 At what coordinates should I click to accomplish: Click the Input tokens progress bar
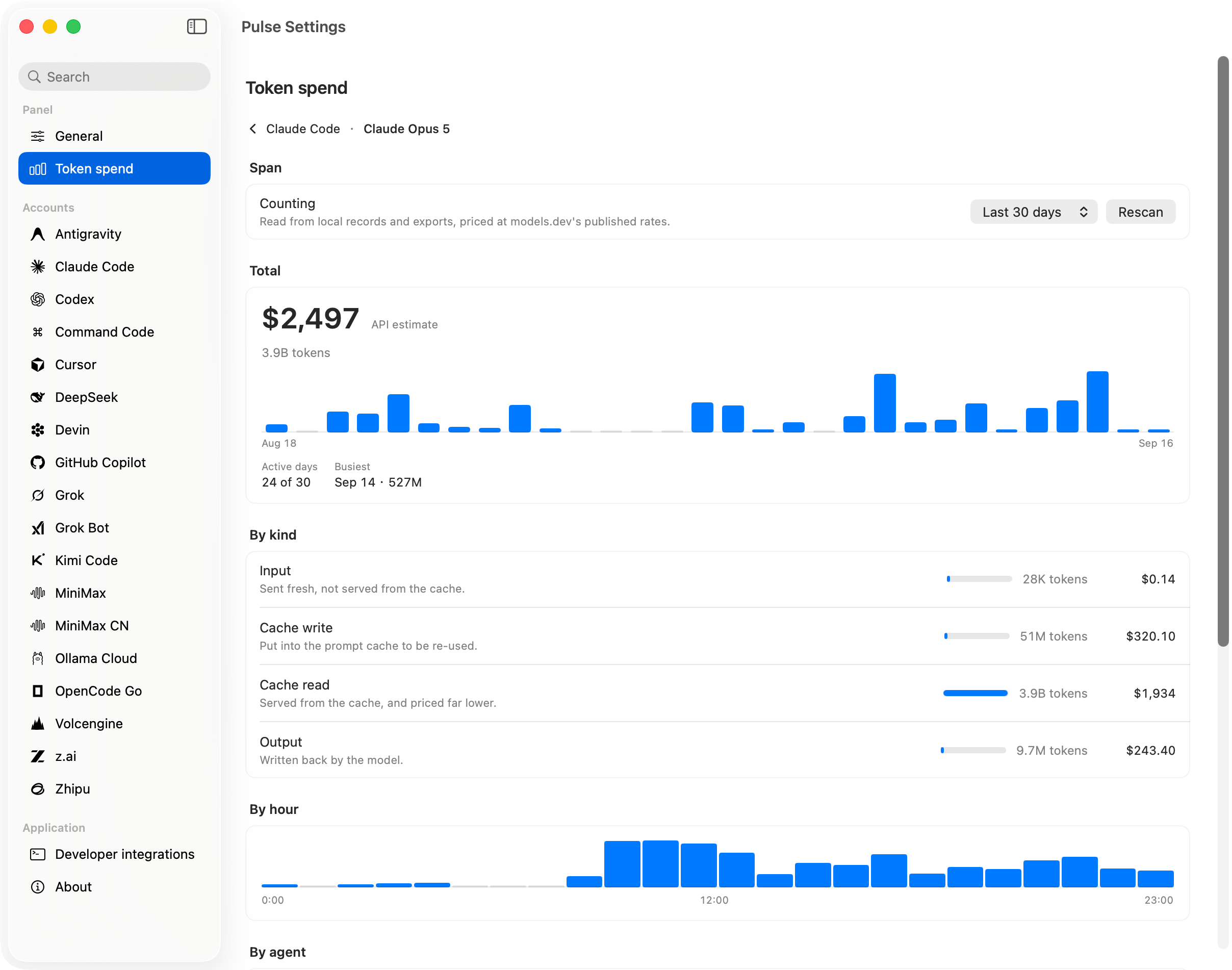coord(979,579)
